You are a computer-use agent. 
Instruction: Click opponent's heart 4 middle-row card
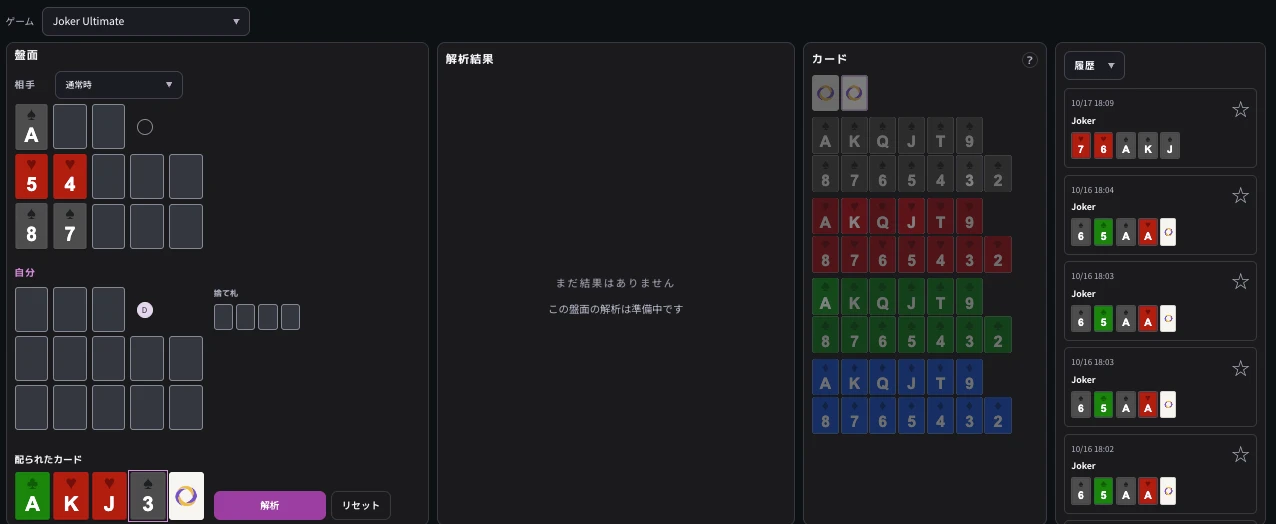pyautogui.click(x=71, y=177)
